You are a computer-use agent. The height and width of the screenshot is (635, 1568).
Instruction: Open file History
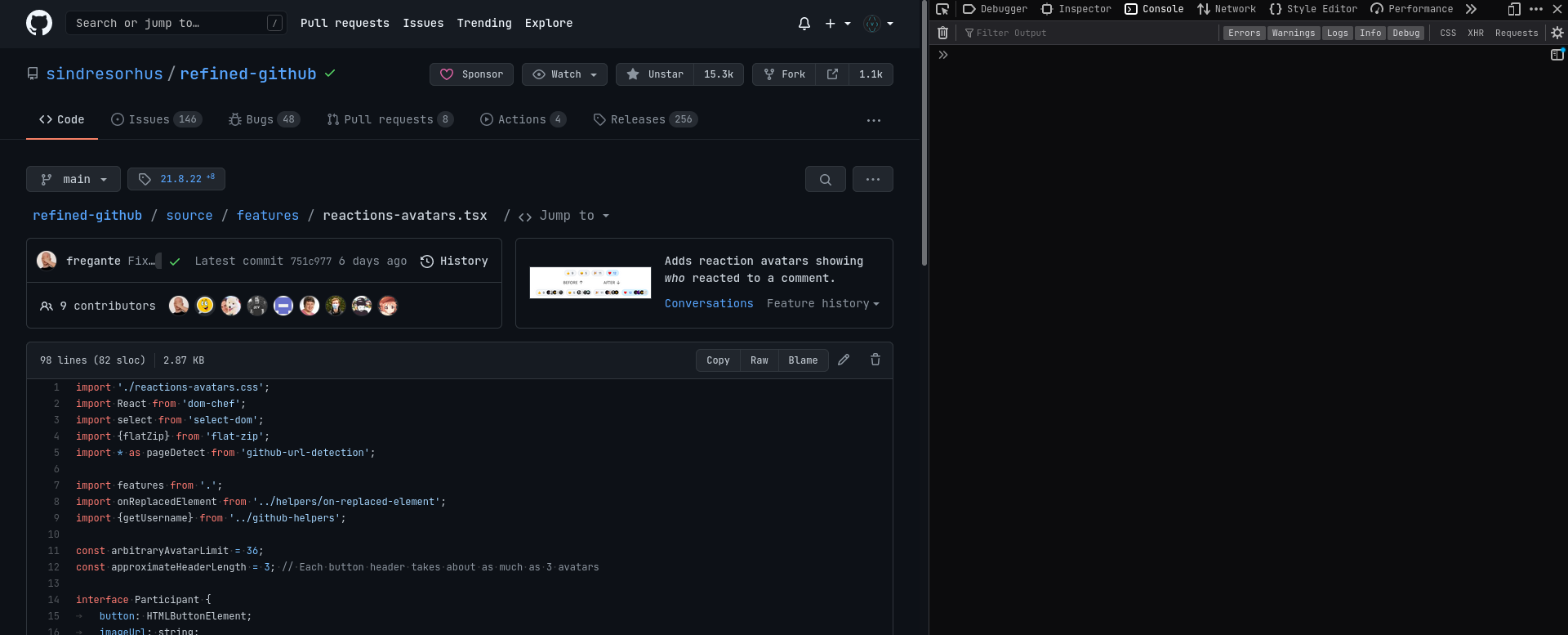(454, 261)
